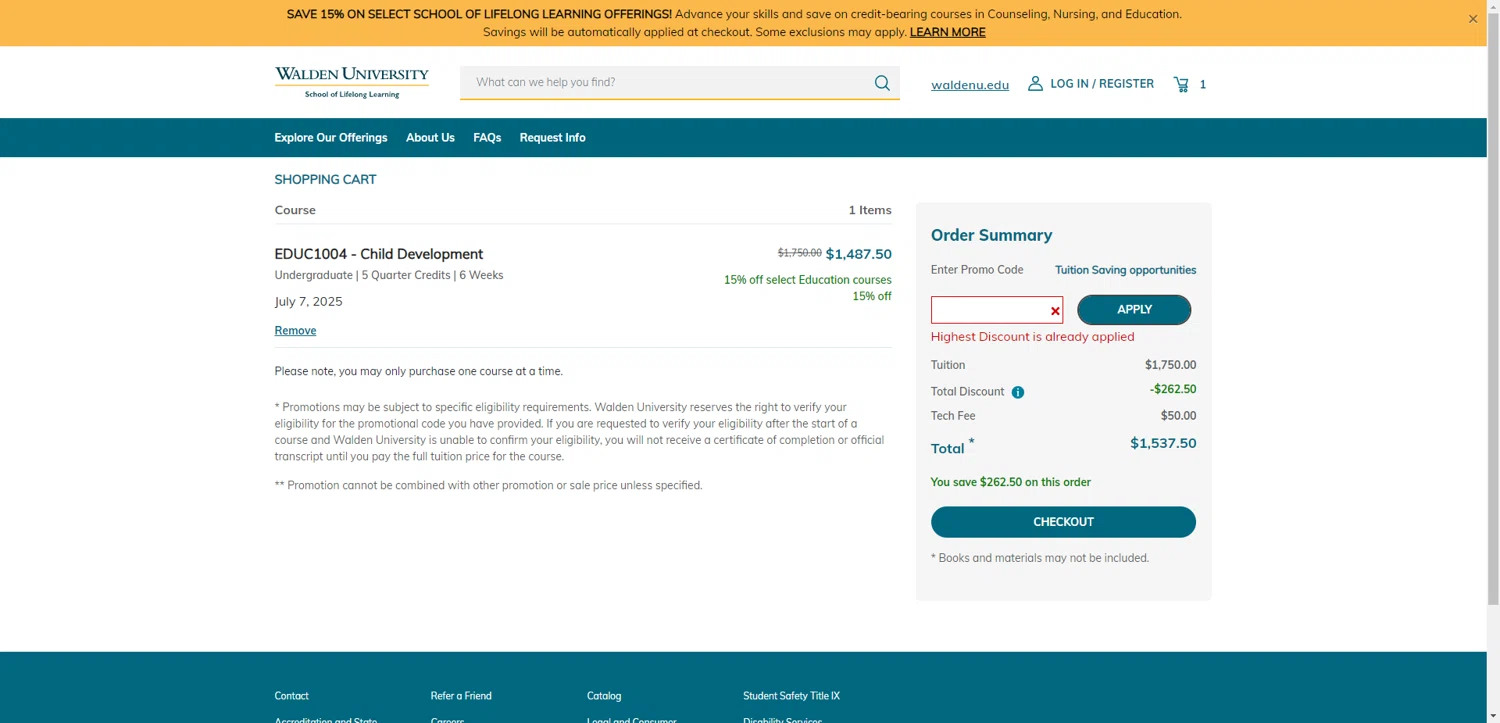Click the -$262.50 discount value
This screenshot has width=1500, height=723.
tap(1173, 390)
